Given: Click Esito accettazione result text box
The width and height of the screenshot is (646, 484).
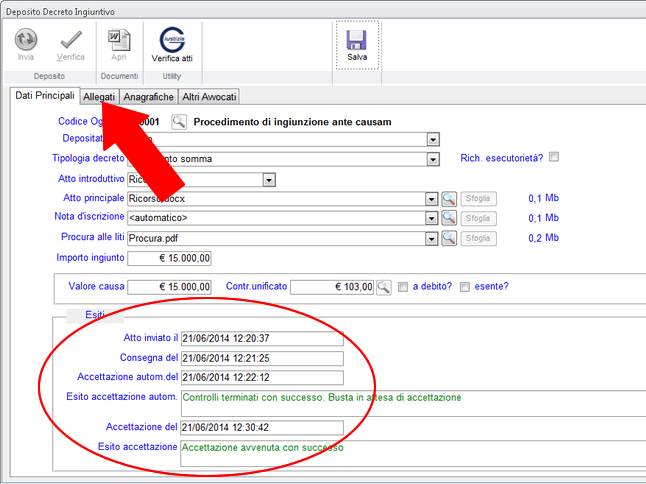Looking at the screenshot, I should coord(413,453).
